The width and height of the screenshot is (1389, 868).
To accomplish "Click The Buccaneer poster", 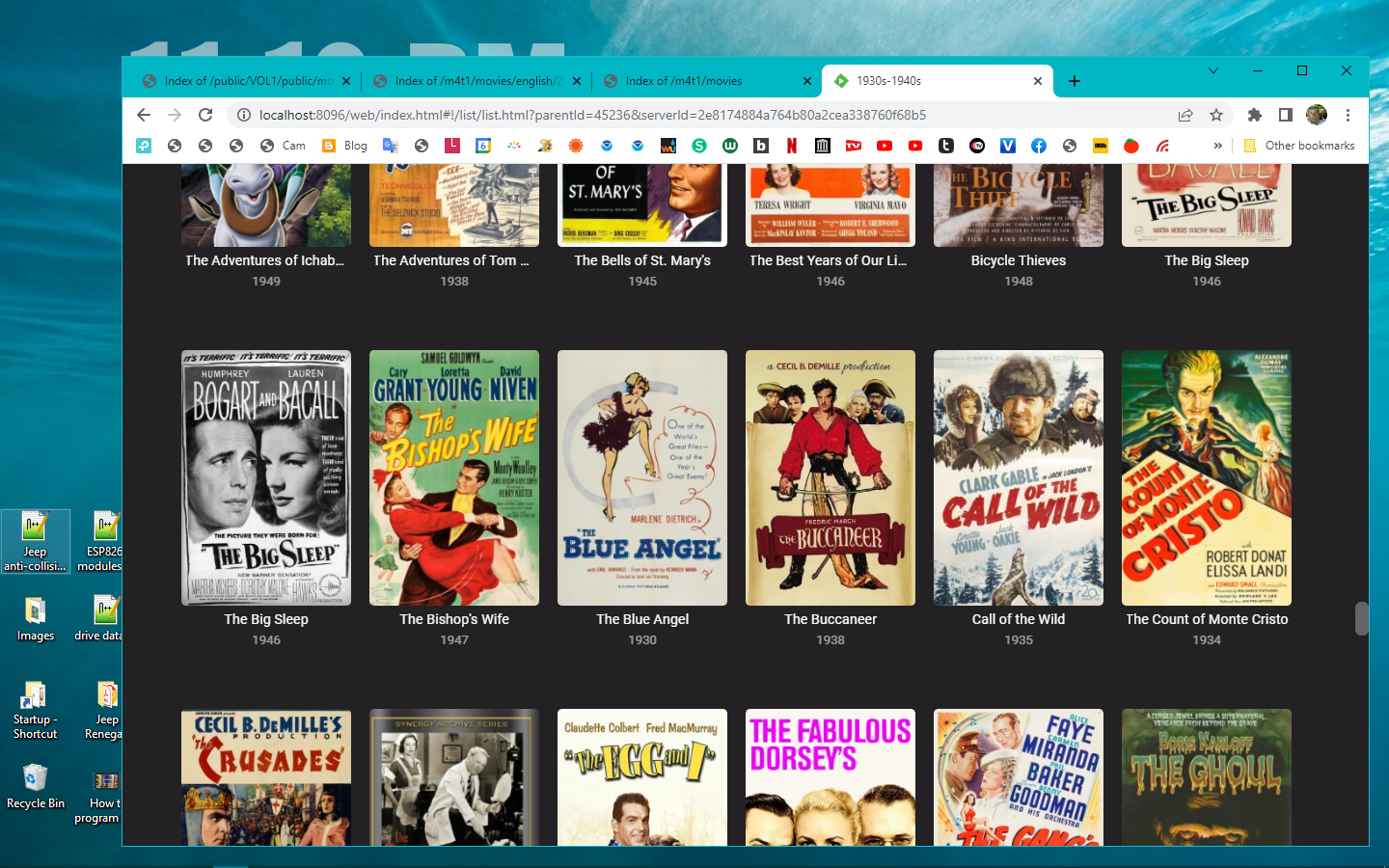I will (831, 477).
